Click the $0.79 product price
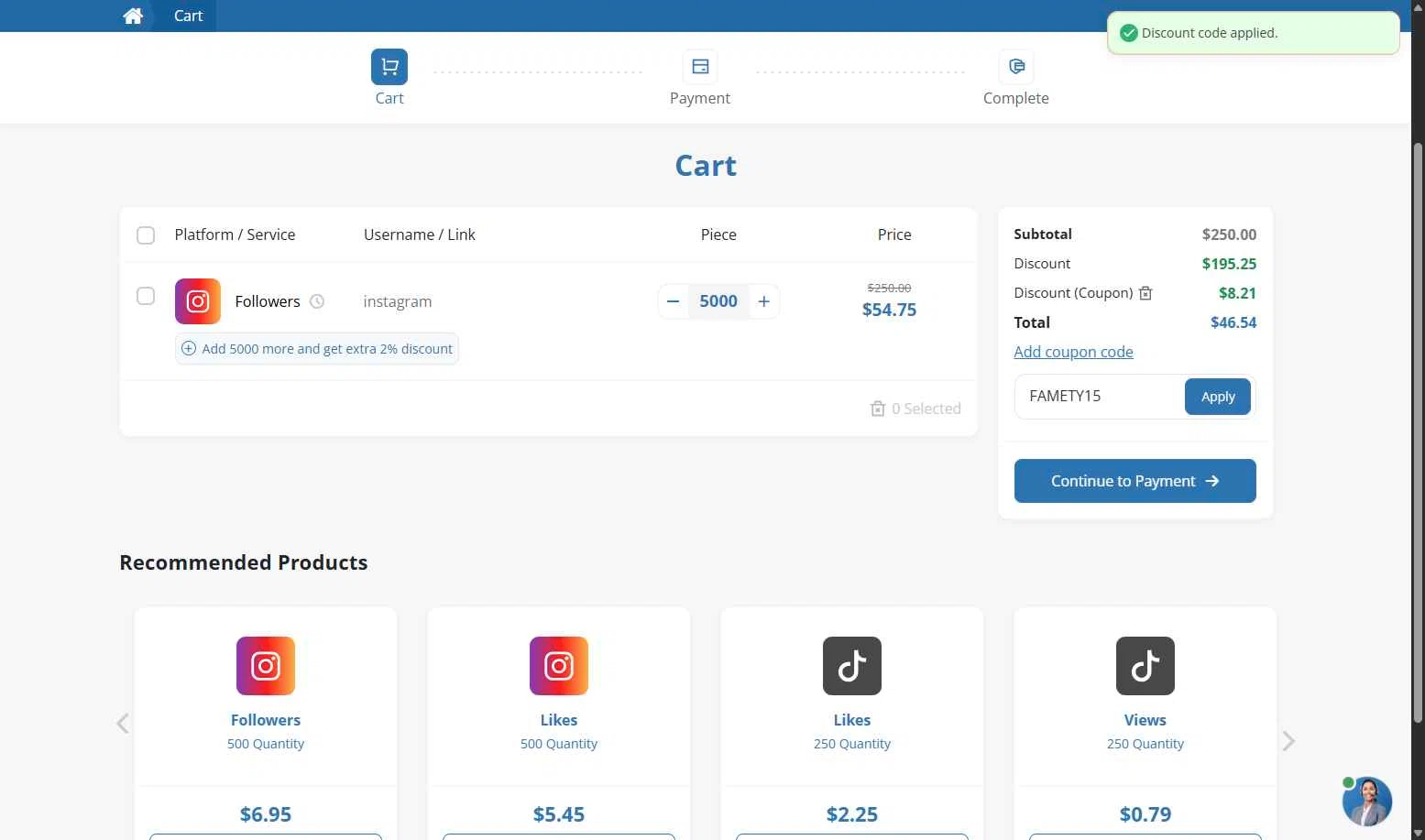This screenshot has width=1425, height=840. tap(1145, 814)
